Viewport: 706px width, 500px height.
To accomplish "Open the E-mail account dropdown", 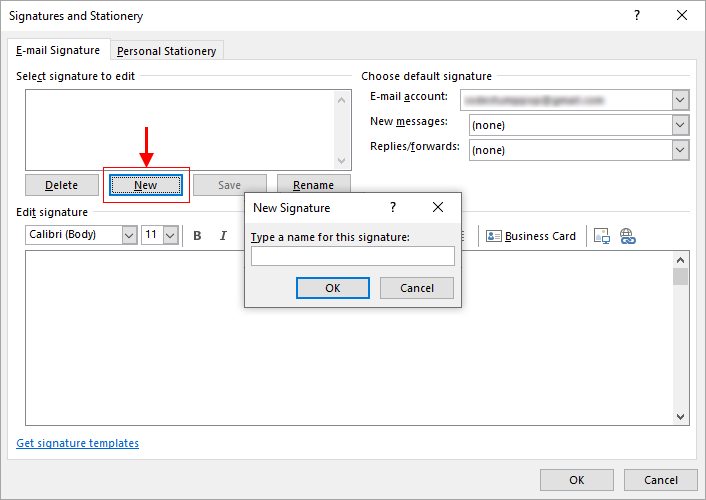I will (681, 100).
